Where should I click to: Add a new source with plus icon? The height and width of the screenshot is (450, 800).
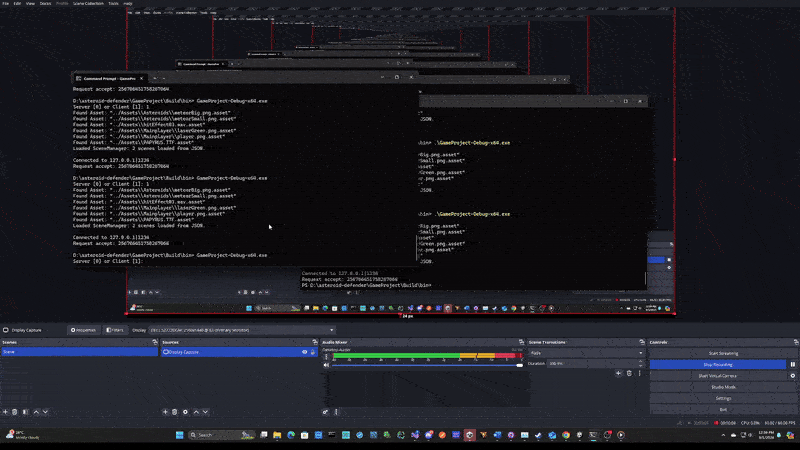click(165, 412)
